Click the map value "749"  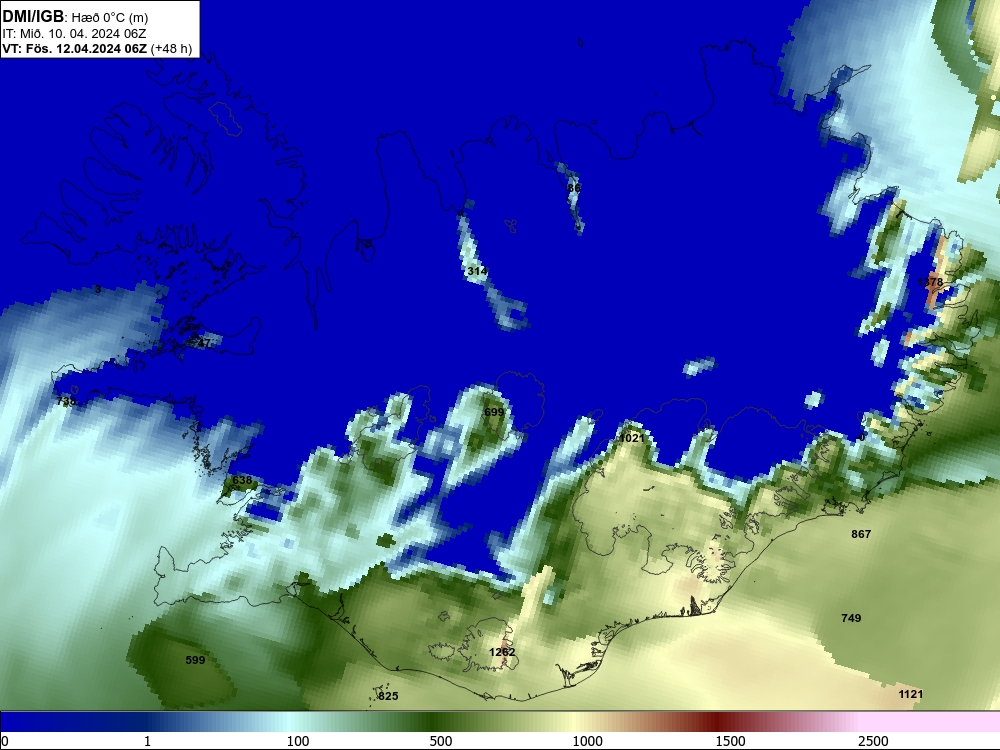tap(851, 617)
